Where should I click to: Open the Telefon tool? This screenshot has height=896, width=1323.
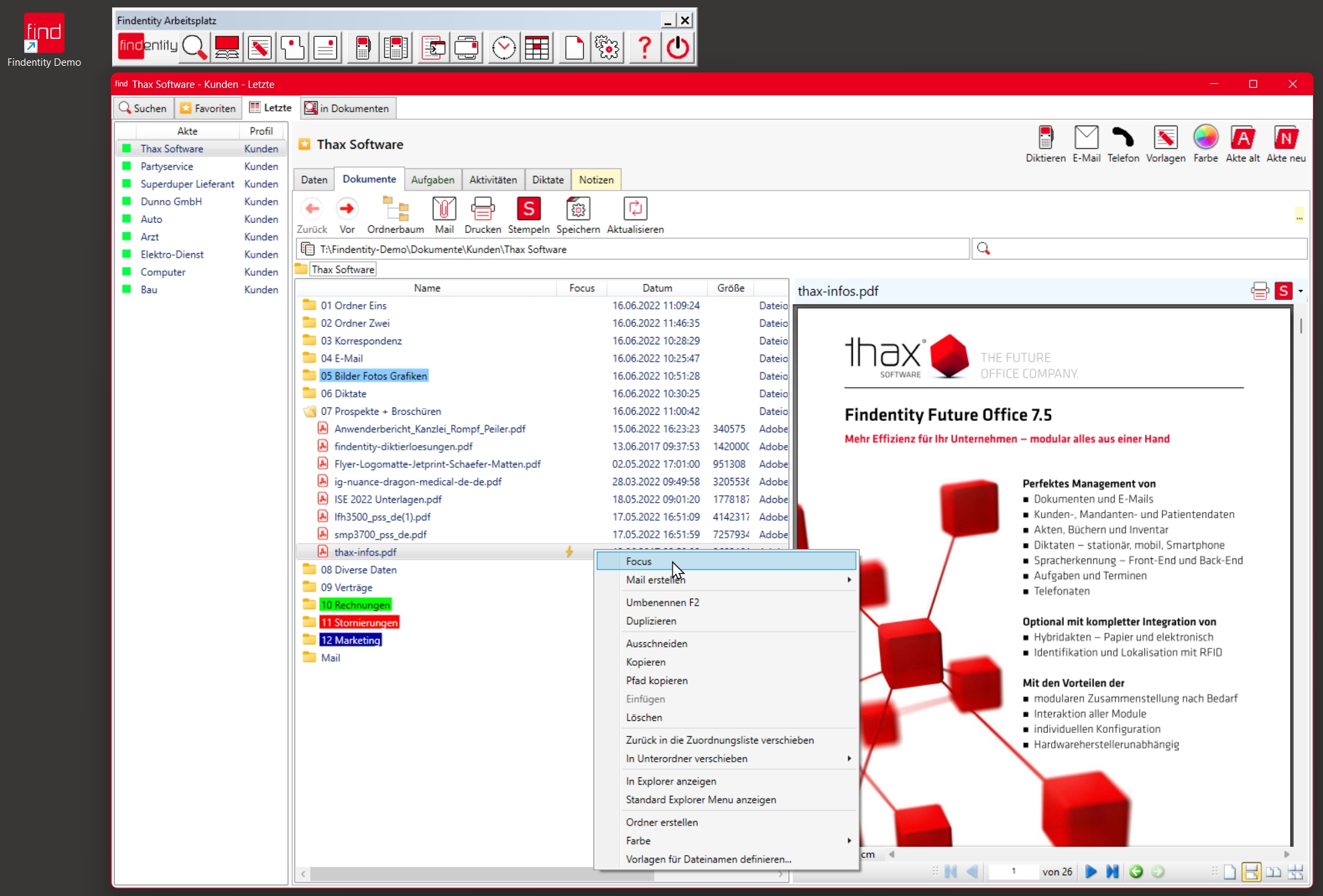1123,138
